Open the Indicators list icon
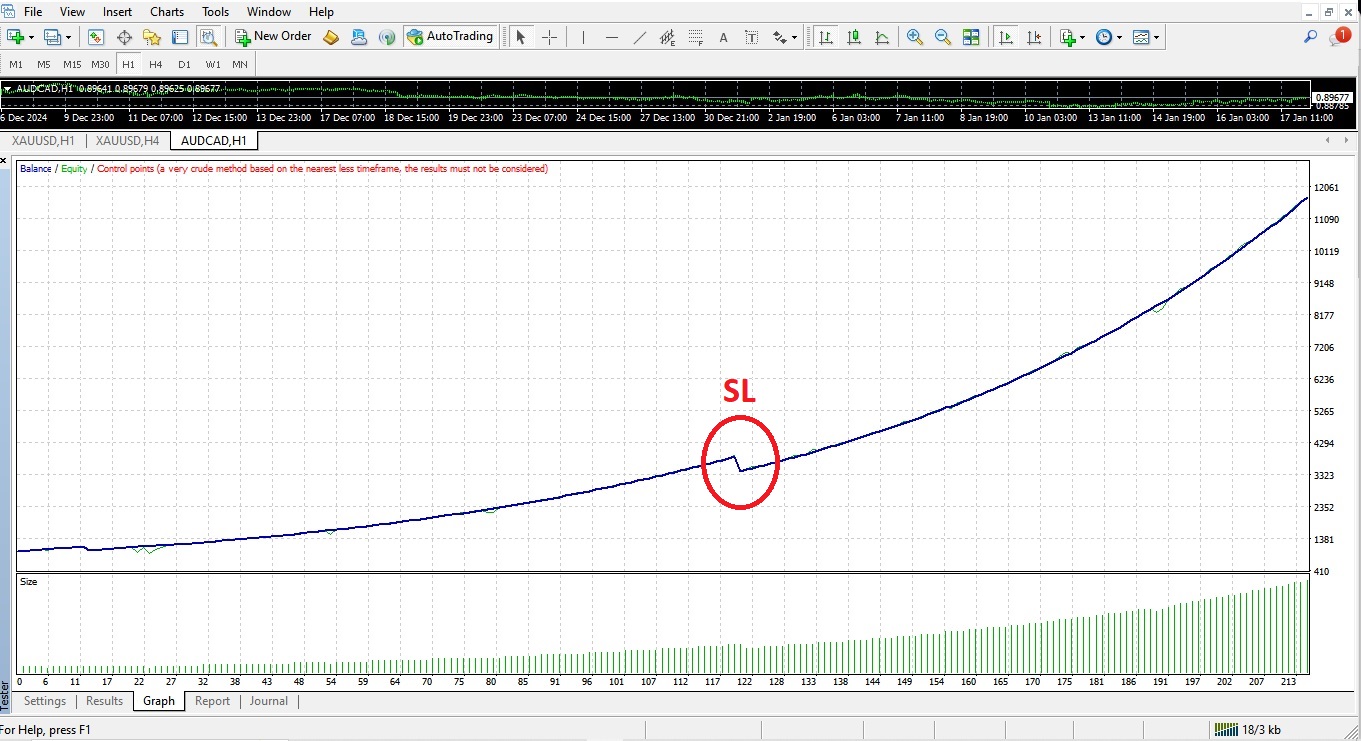Image resolution: width=1361 pixels, height=741 pixels. (1067, 37)
